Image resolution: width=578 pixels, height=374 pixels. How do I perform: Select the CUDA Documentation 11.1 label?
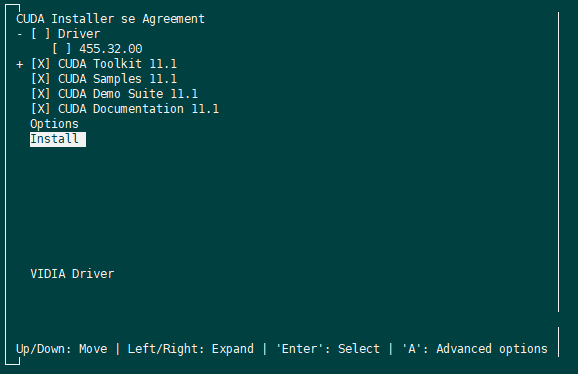[x=138, y=109]
